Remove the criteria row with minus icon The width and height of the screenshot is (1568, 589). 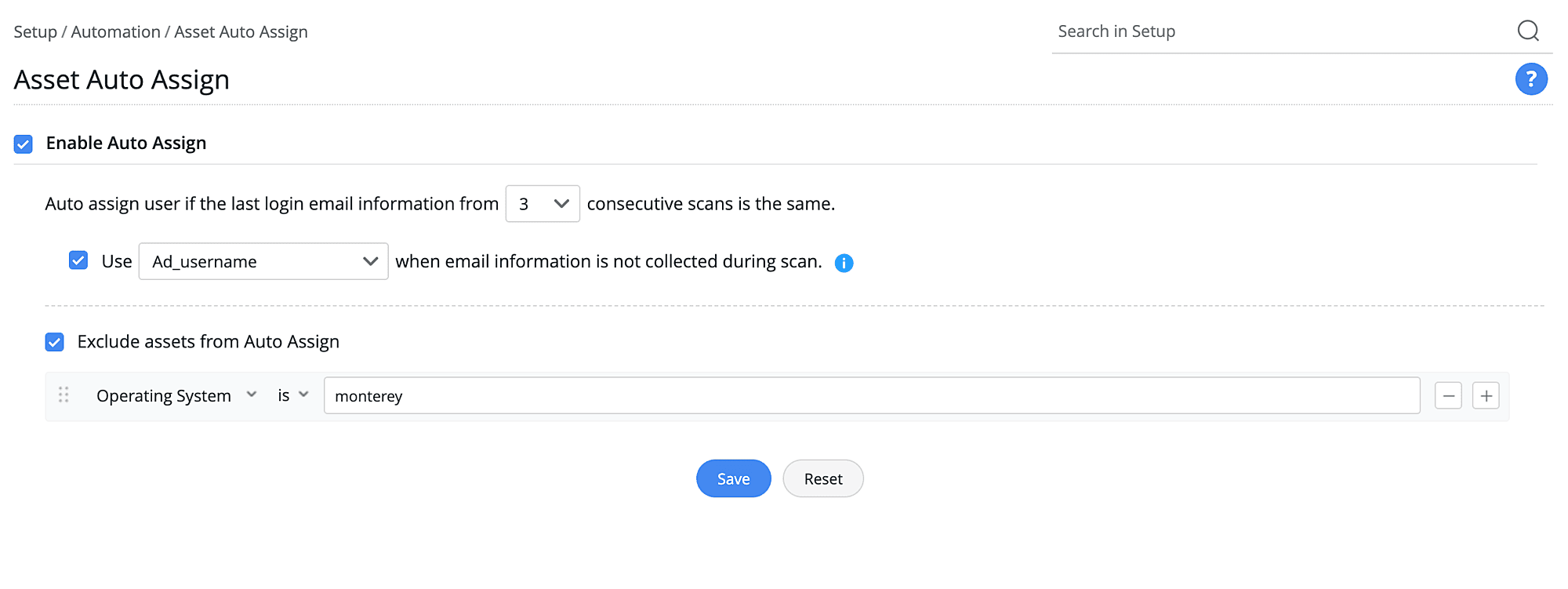(1448, 396)
